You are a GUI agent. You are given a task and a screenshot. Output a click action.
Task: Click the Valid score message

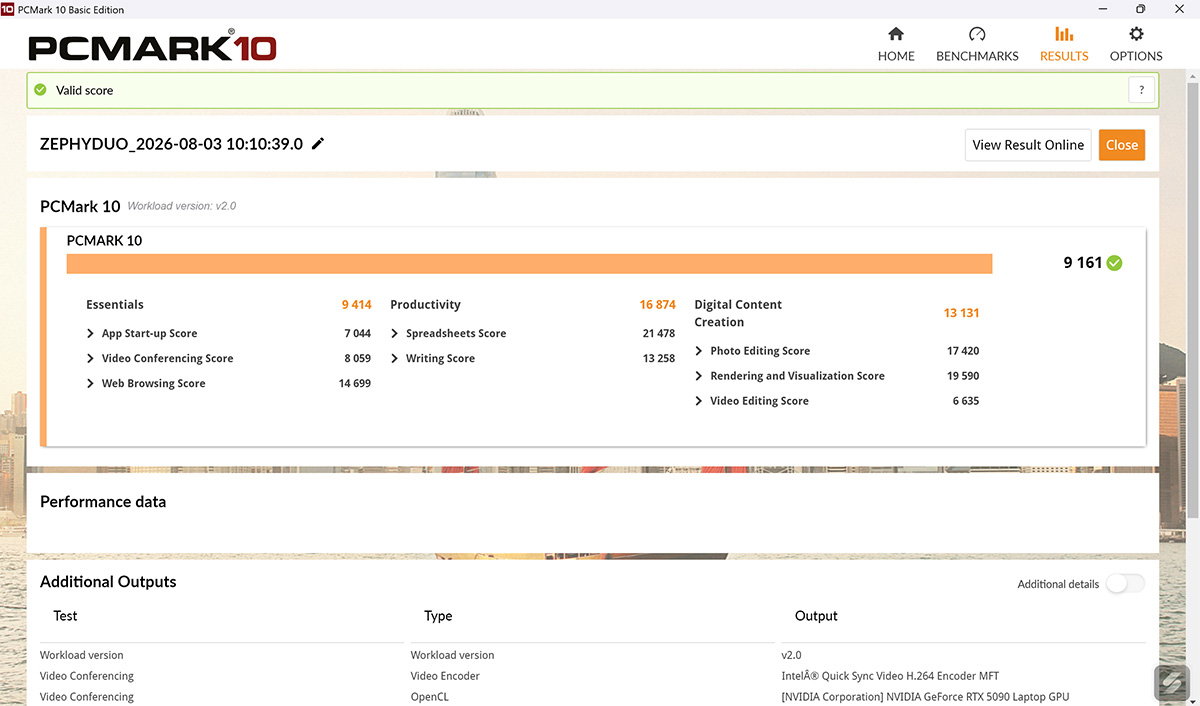[x=84, y=90]
